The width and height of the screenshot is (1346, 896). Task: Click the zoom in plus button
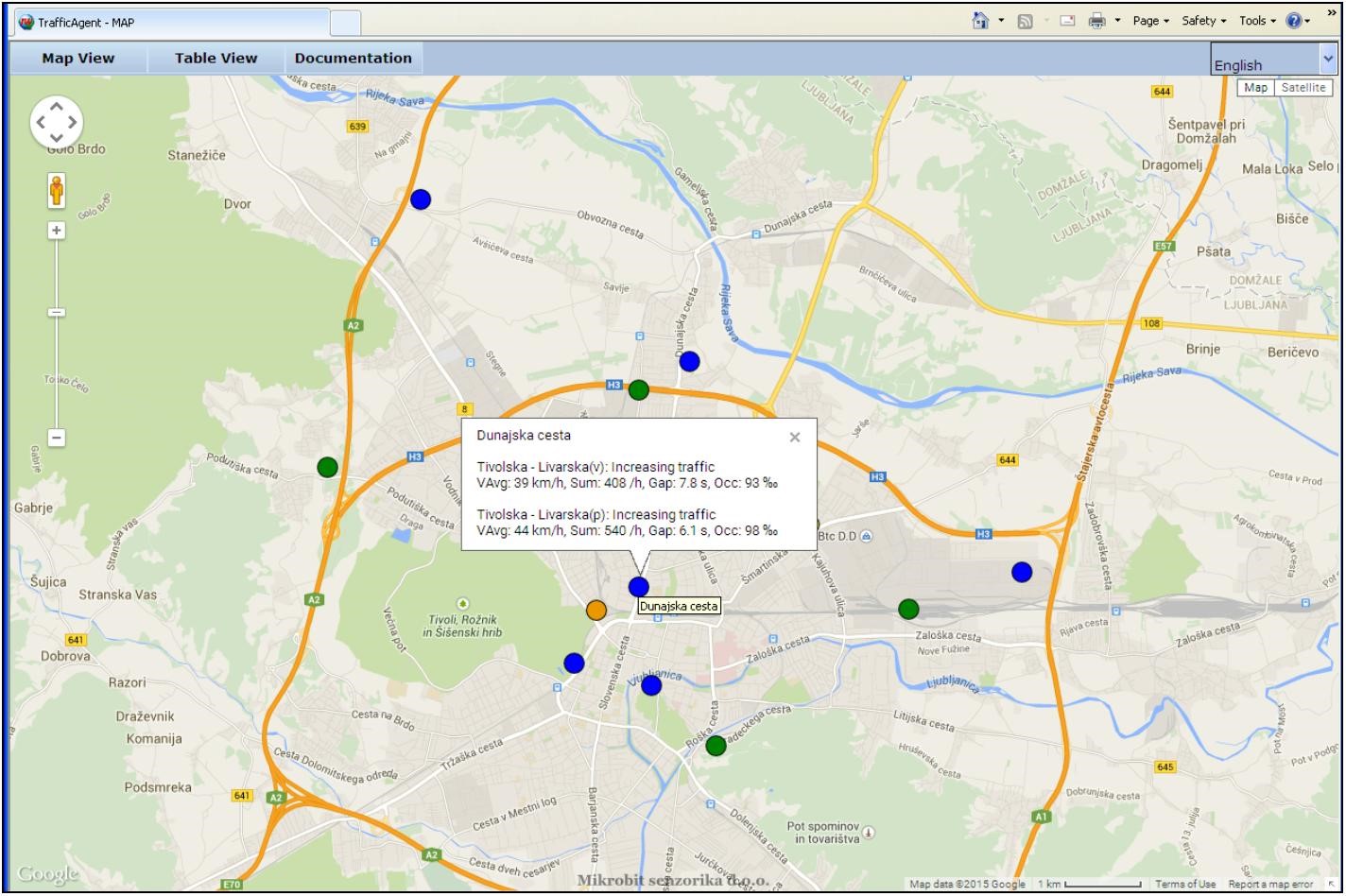tap(57, 231)
